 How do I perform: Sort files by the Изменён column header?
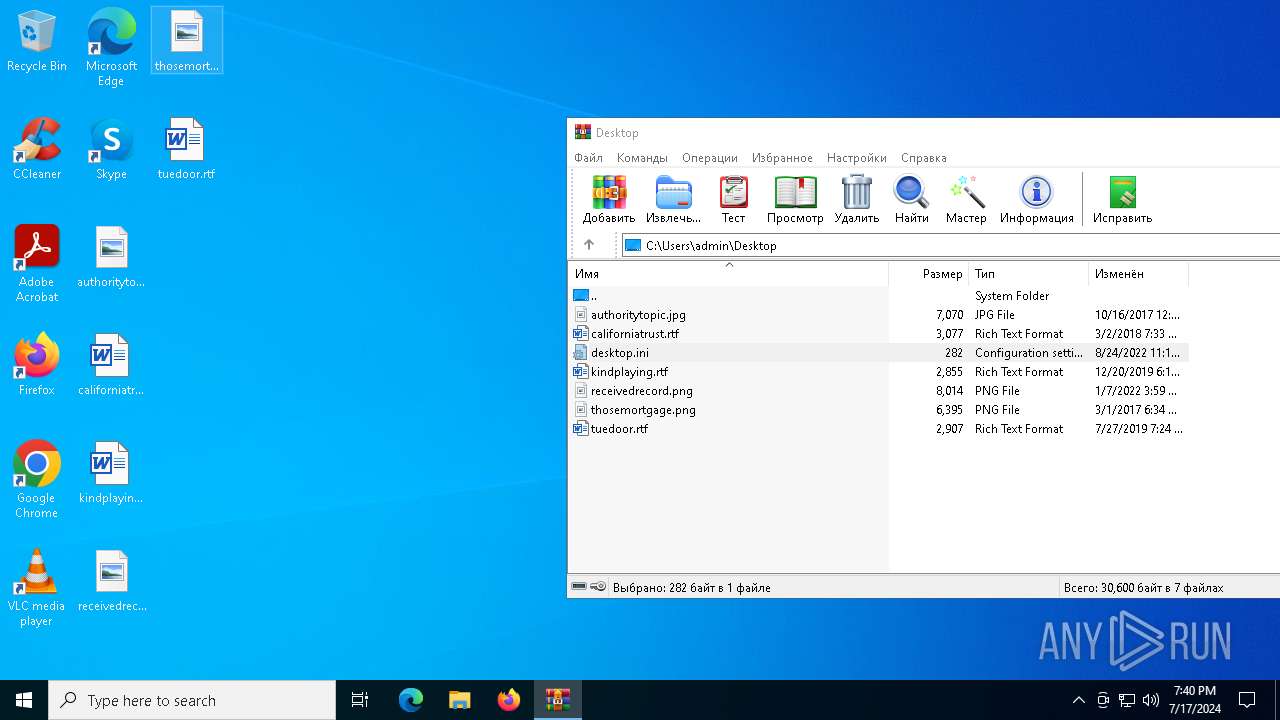click(x=1139, y=273)
